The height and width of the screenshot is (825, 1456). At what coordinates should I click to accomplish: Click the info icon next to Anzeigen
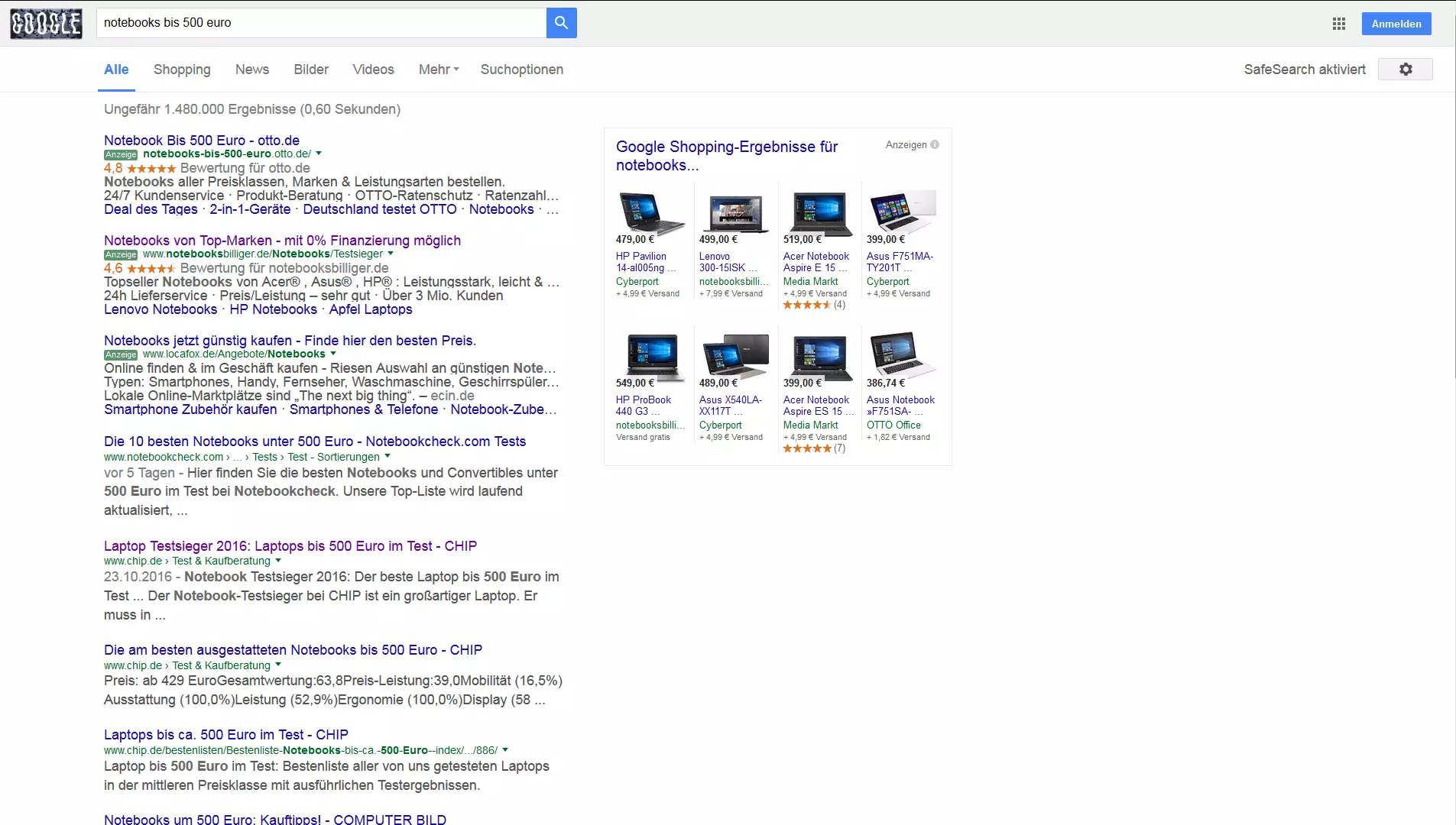[935, 144]
